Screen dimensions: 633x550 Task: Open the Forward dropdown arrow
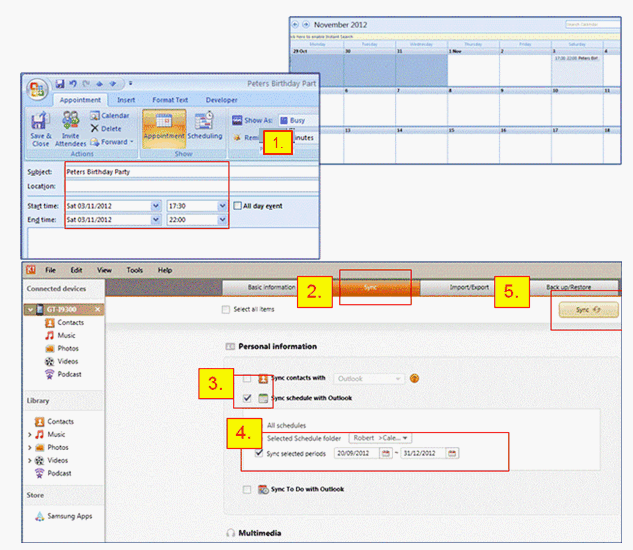point(132,142)
